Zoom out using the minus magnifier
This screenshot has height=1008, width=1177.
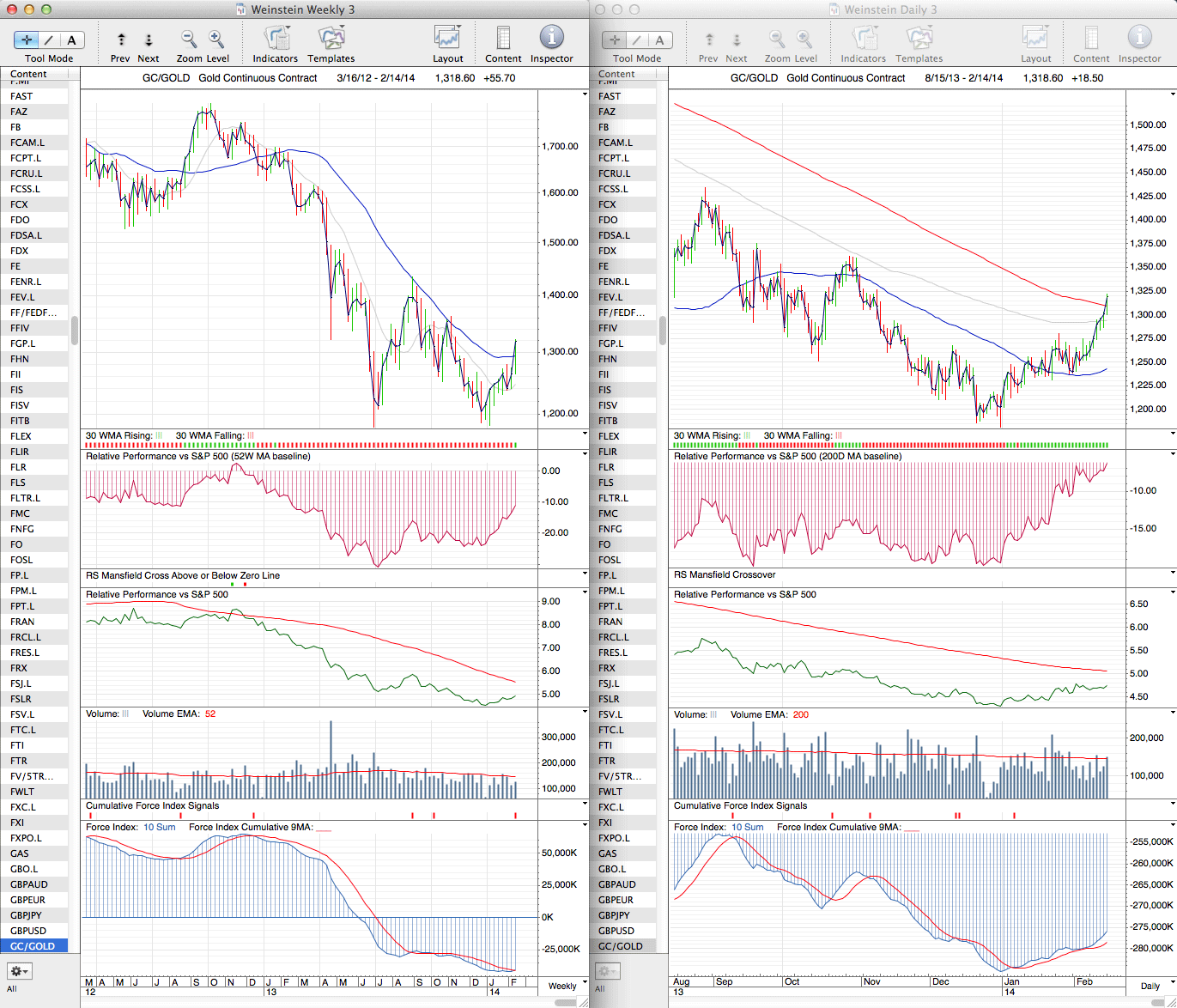[x=189, y=39]
